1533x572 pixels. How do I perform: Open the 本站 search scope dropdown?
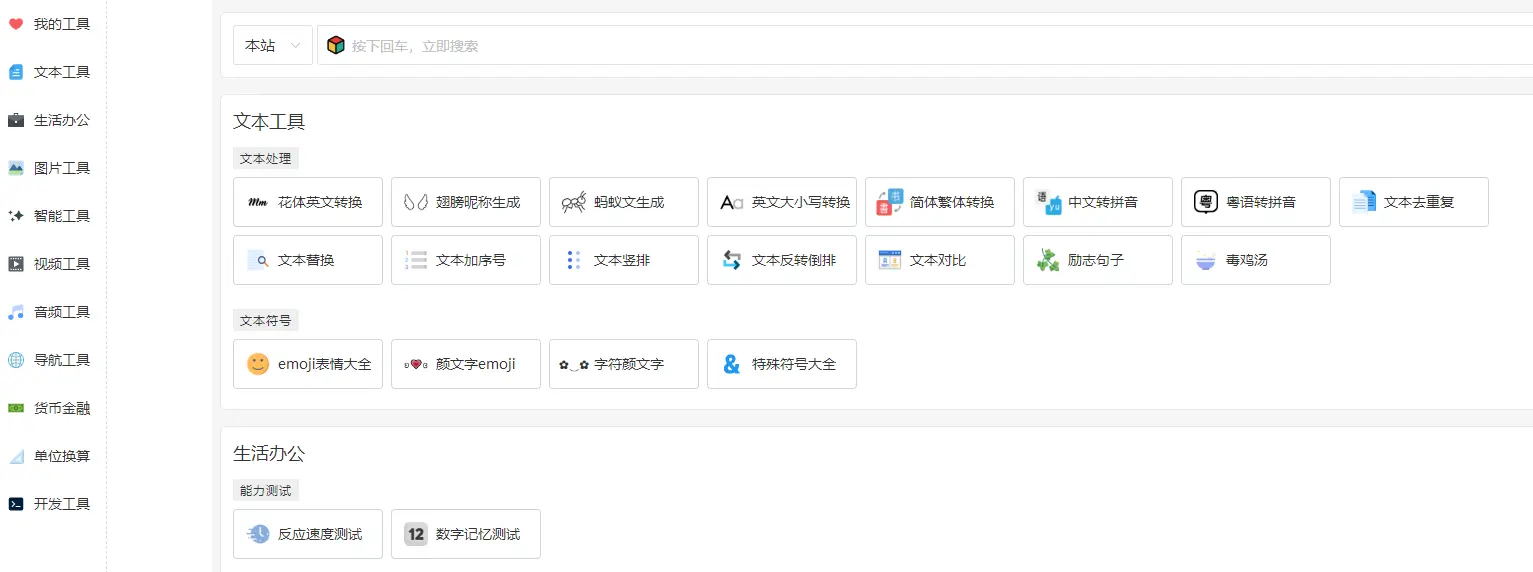pyautogui.click(x=273, y=45)
